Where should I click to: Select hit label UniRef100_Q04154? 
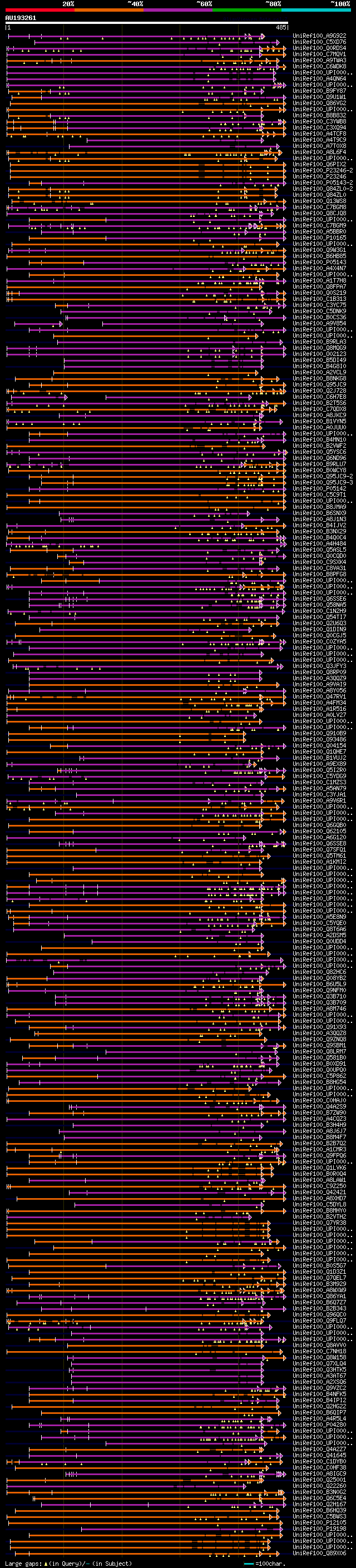click(319, 746)
